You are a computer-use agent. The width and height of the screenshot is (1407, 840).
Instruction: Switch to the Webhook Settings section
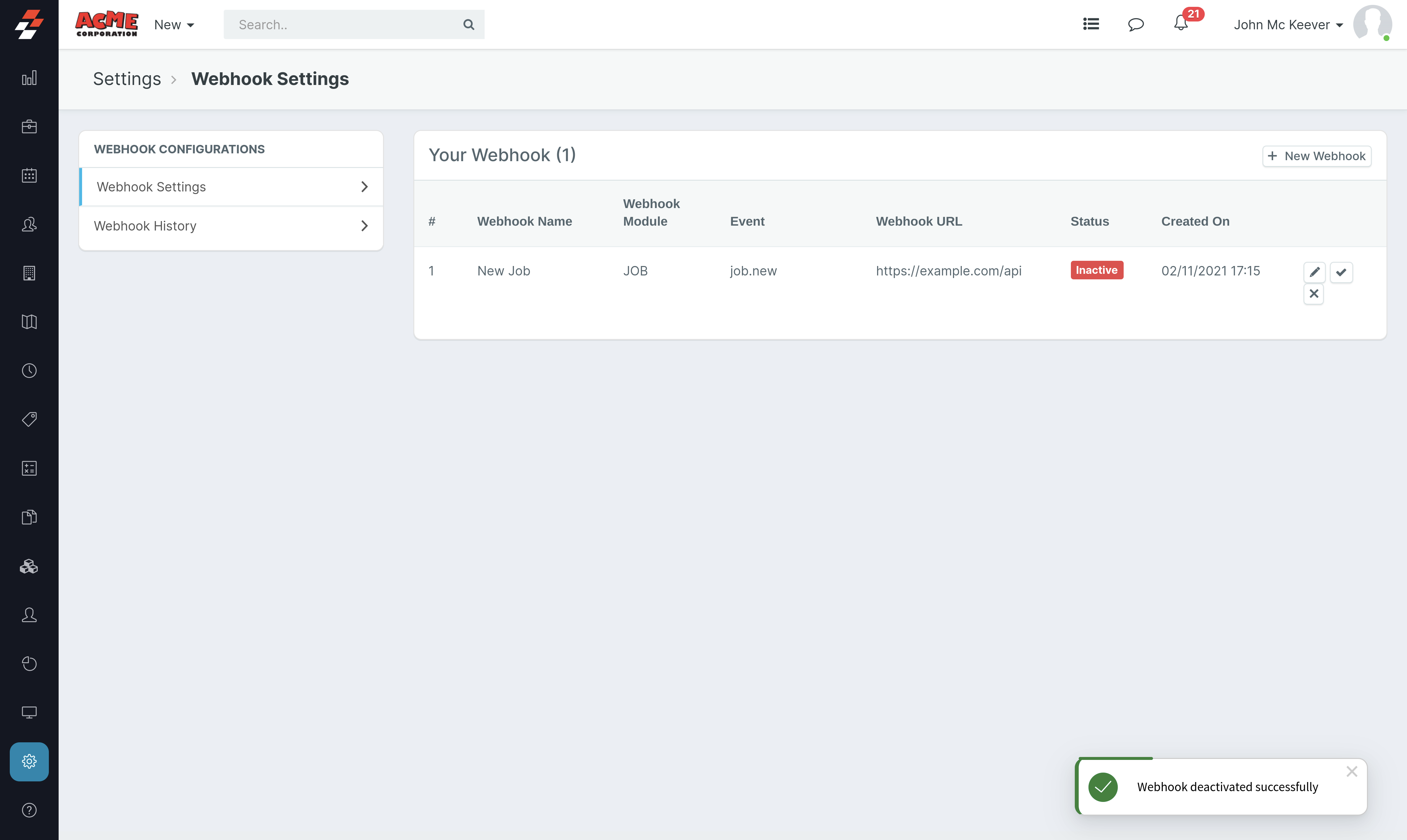151,186
